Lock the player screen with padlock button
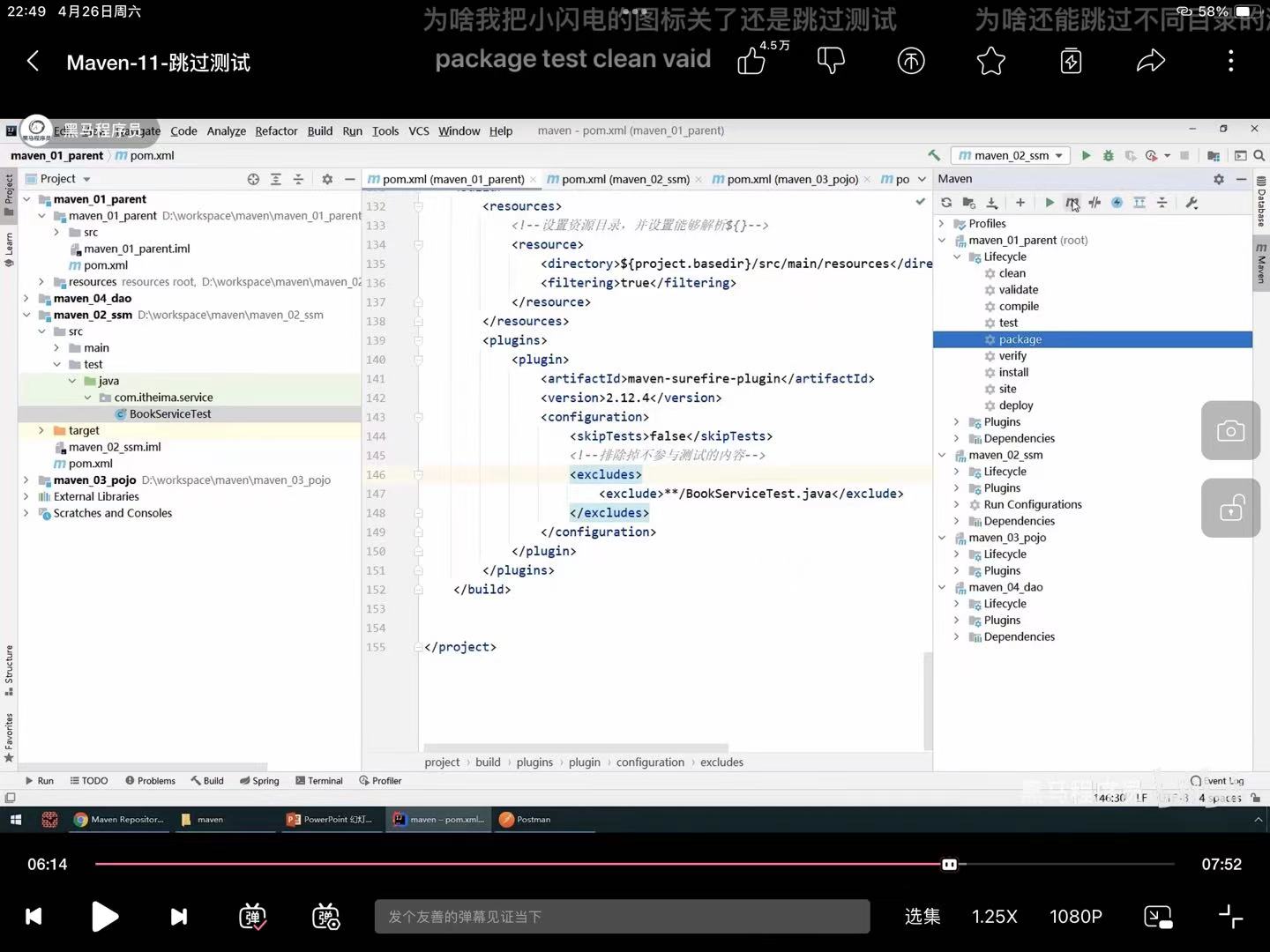1270x952 pixels. point(1230,509)
